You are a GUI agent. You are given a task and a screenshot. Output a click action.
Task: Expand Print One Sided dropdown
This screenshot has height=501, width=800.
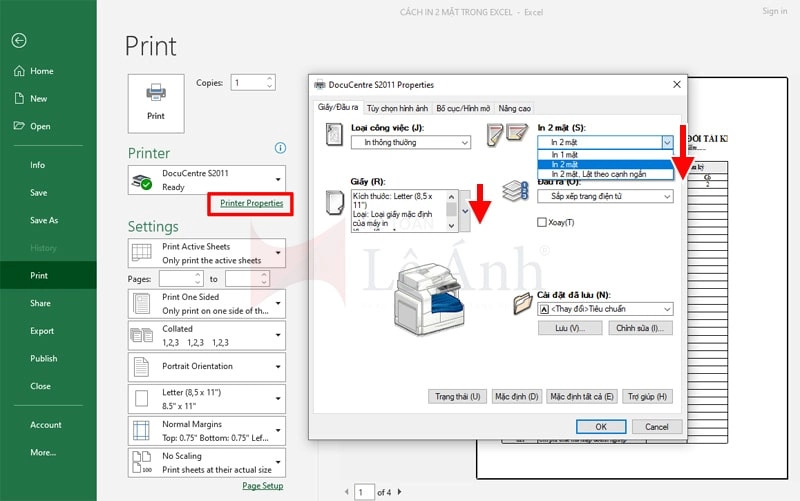click(207, 304)
